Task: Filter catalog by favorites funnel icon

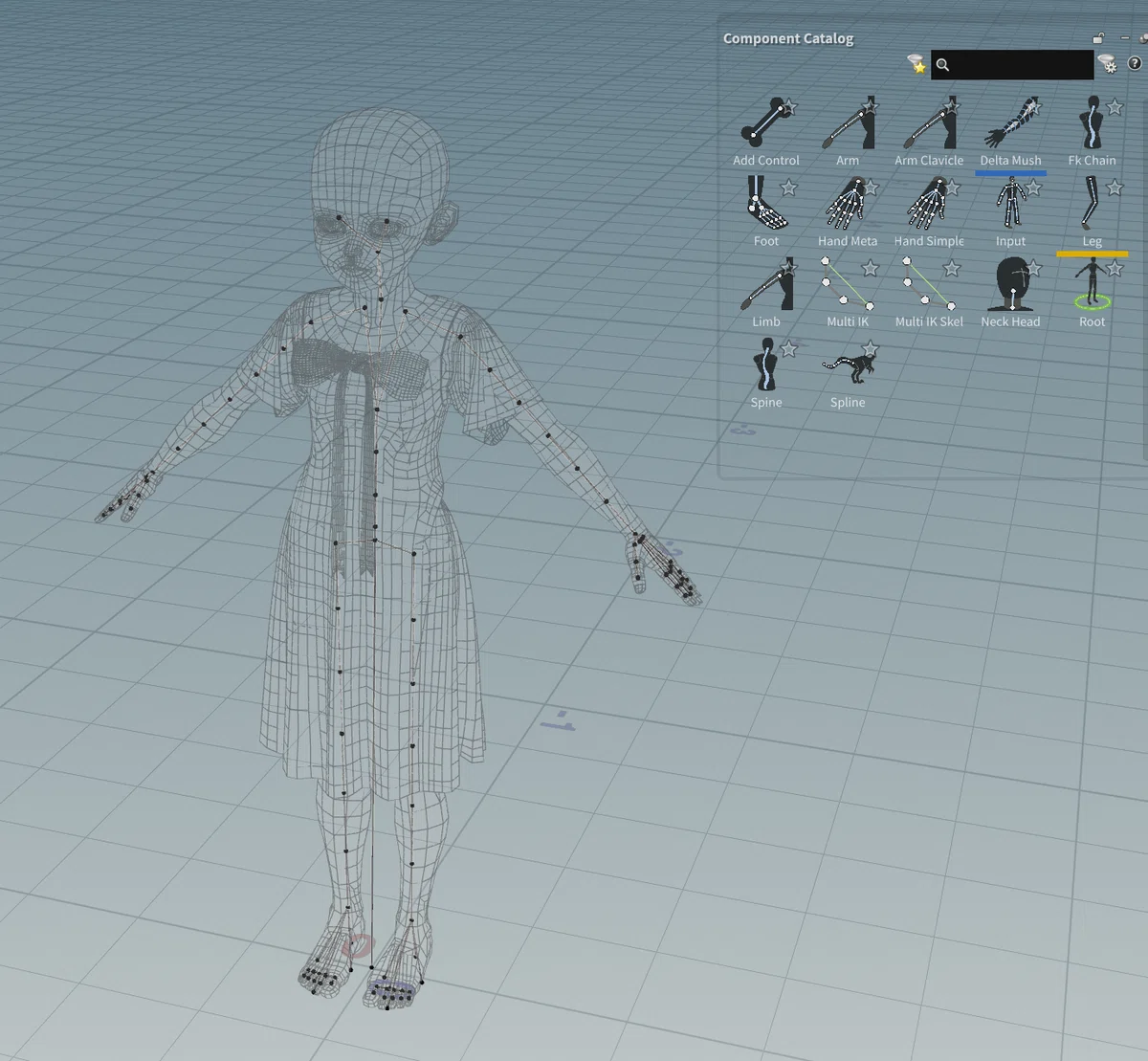Action: tap(917, 64)
